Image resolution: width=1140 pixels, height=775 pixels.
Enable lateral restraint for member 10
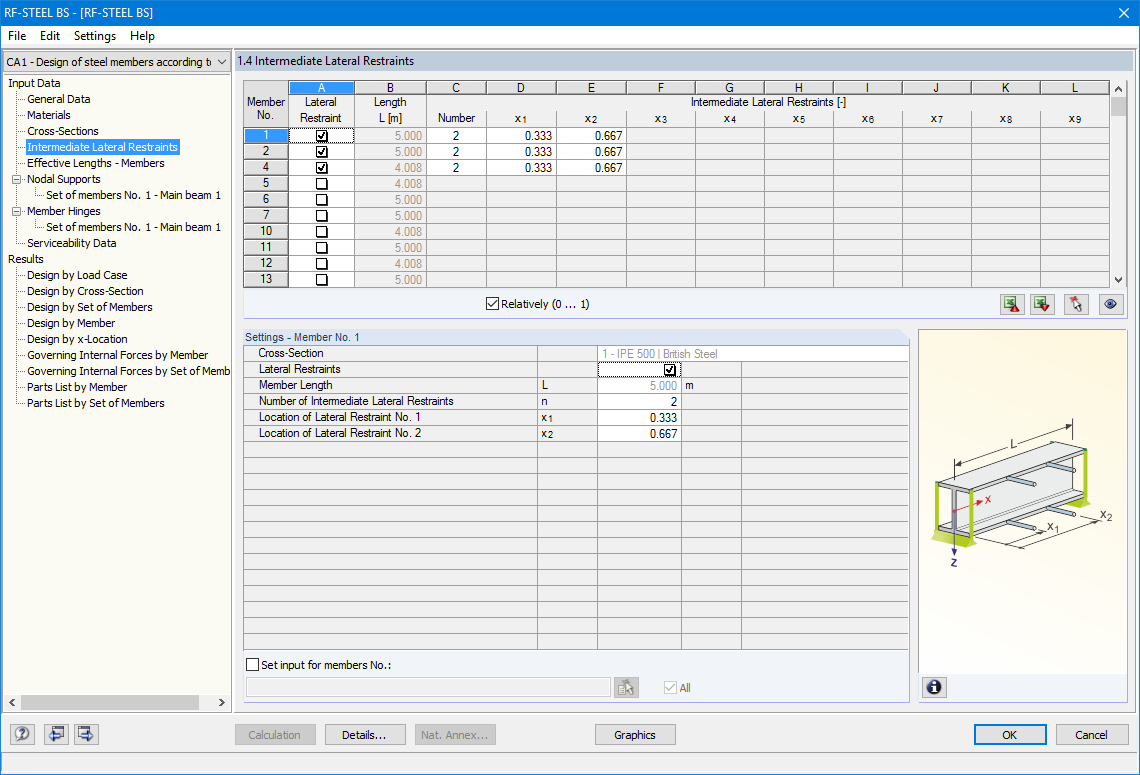(321, 232)
